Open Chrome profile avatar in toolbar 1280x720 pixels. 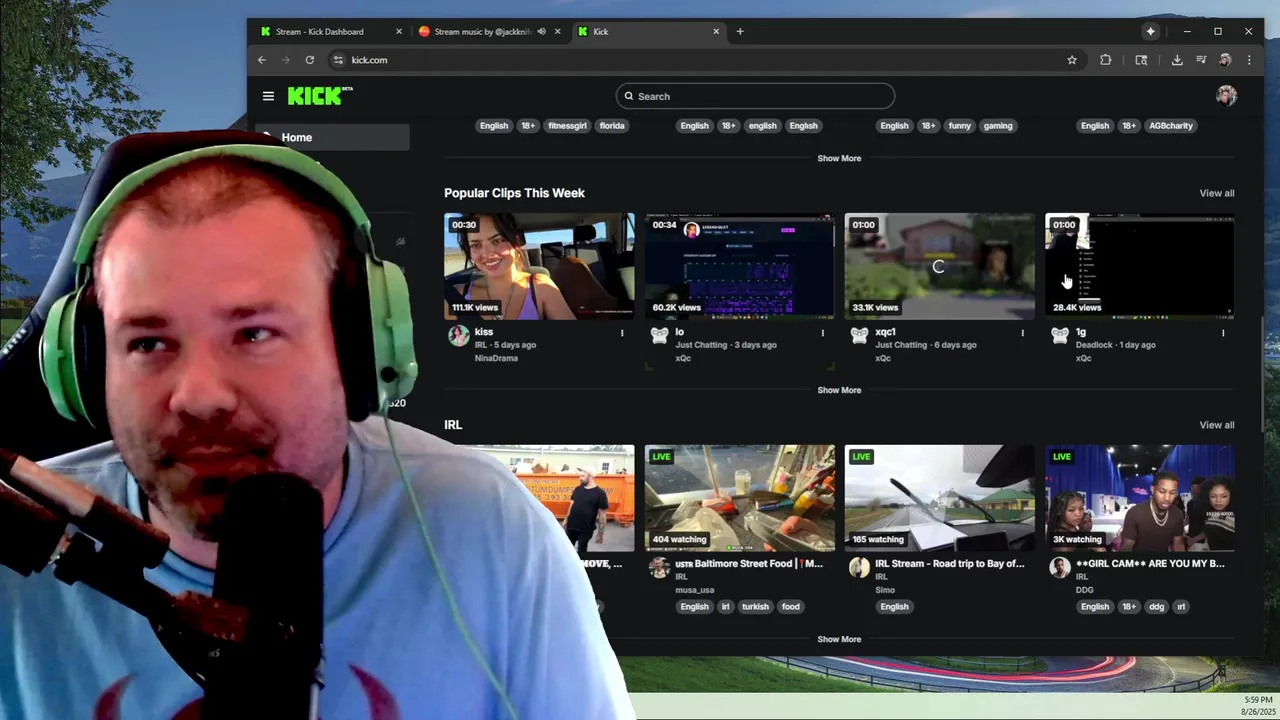pos(1225,60)
